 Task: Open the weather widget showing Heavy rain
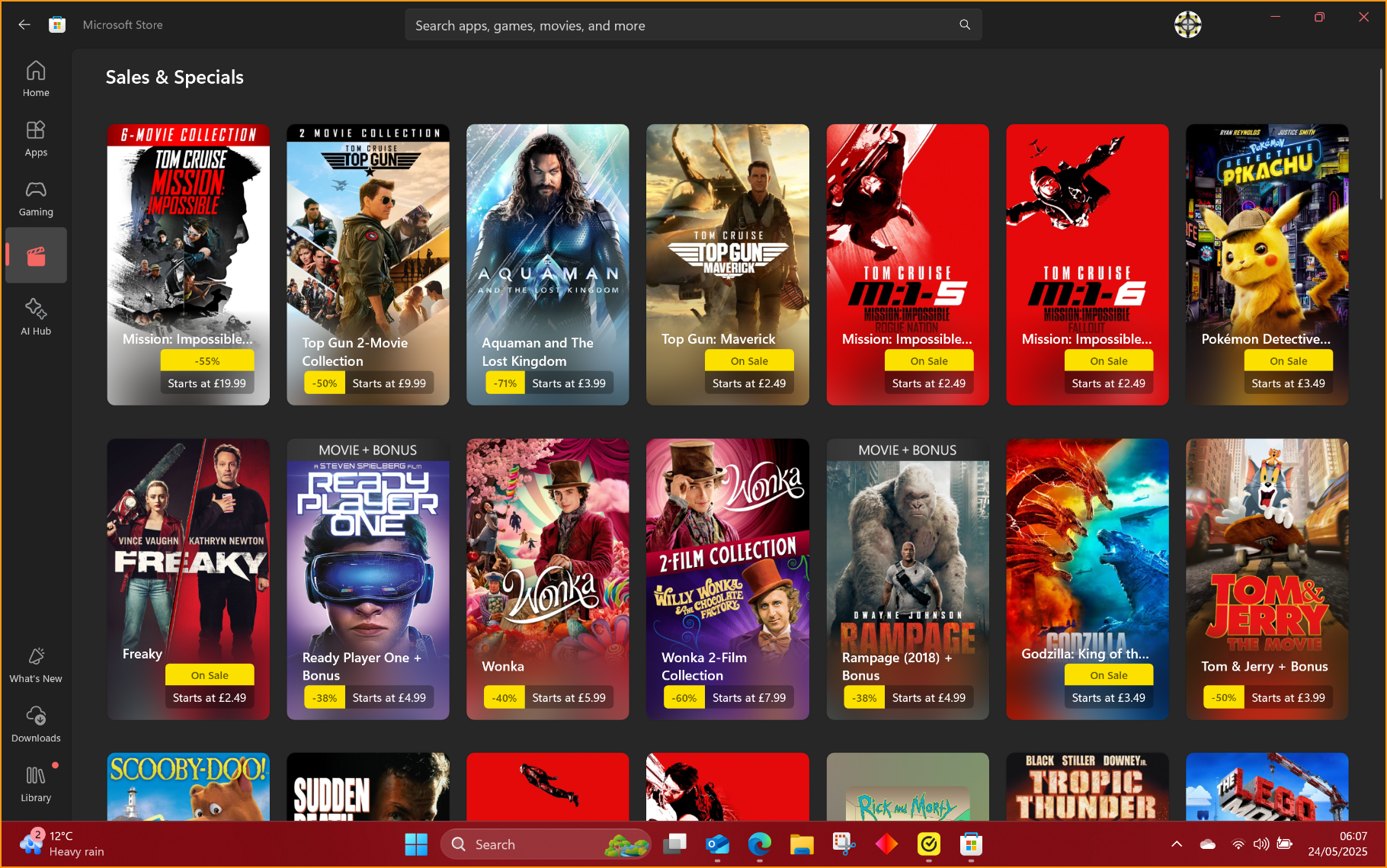tap(62, 844)
